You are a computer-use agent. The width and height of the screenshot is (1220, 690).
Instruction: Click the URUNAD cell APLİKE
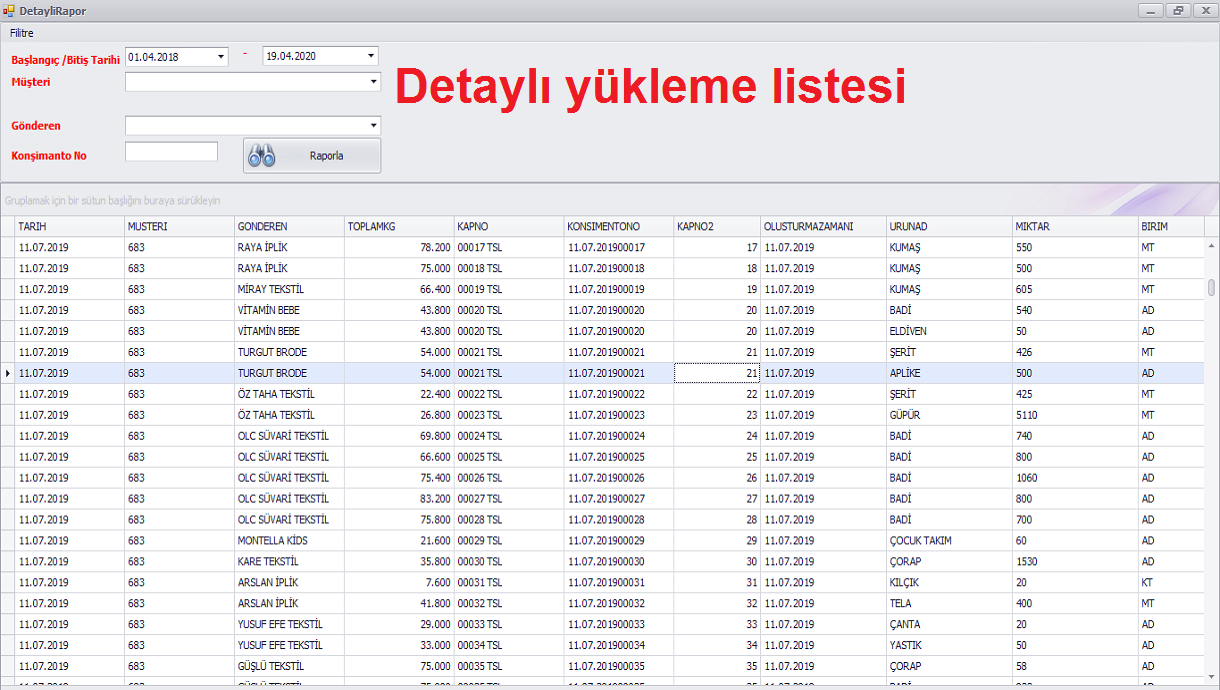coord(950,373)
